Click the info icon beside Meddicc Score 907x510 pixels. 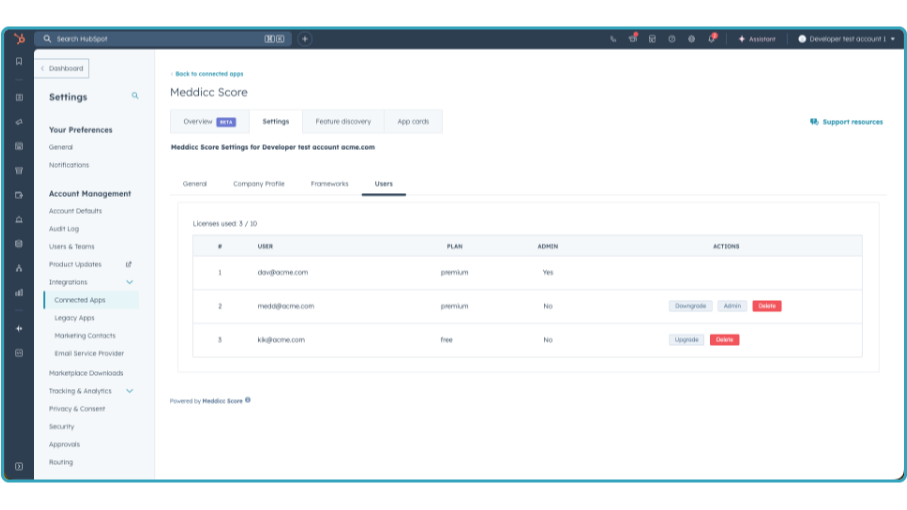pyautogui.click(x=248, y=400)
